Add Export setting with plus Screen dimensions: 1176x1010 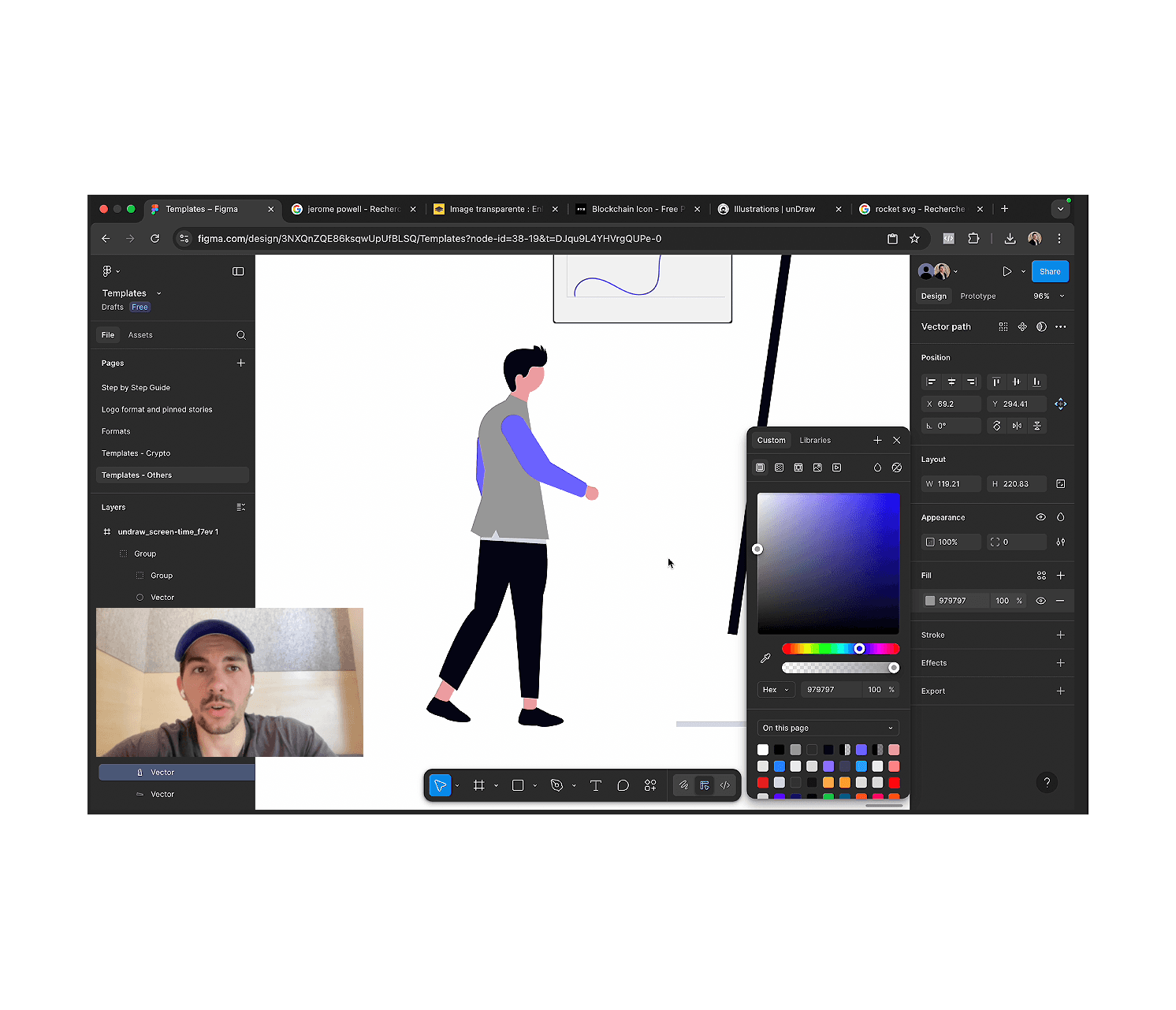click(1061, 691)
